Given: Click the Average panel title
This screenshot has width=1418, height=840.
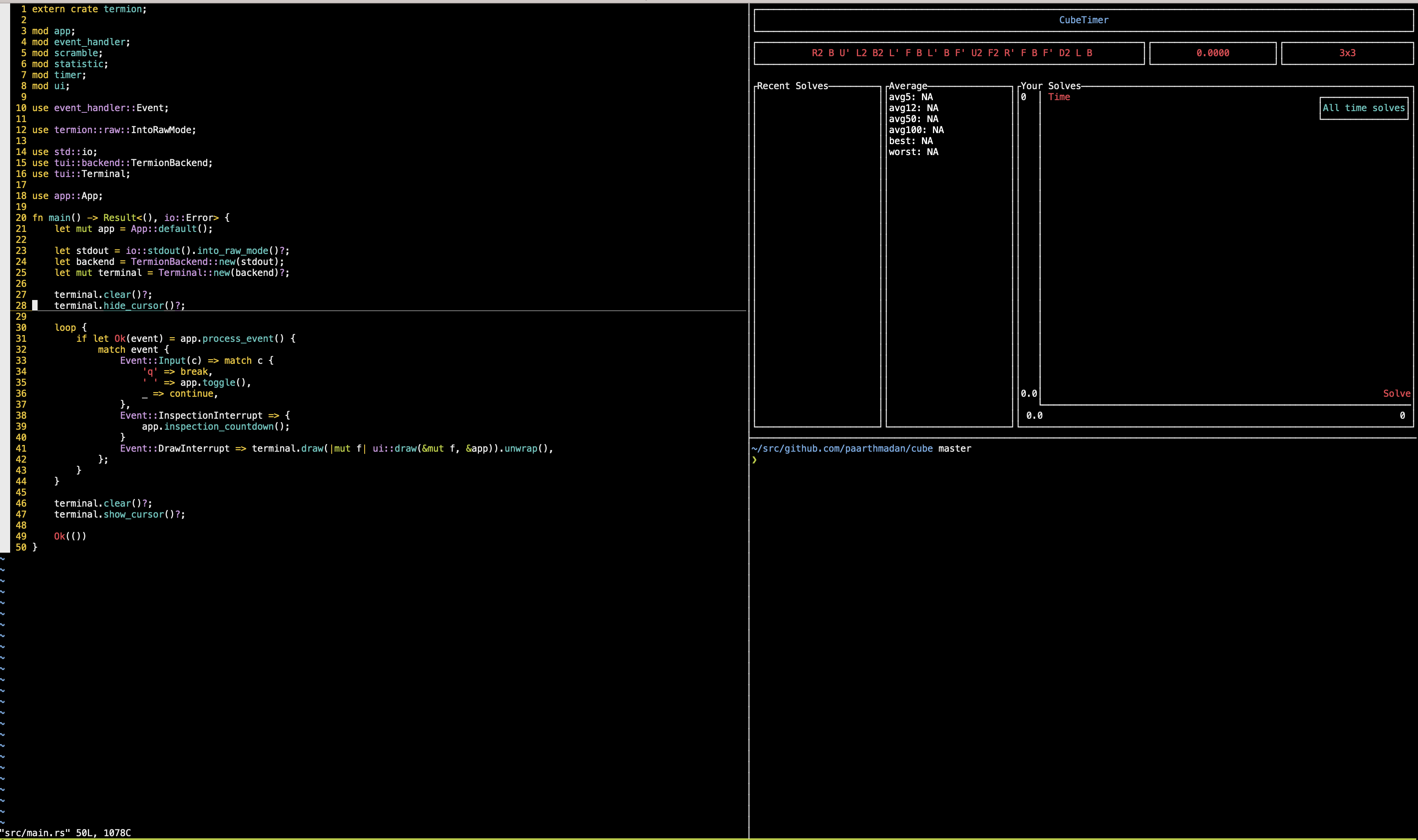Looking at the screenshot, I should tap(907, 86).
